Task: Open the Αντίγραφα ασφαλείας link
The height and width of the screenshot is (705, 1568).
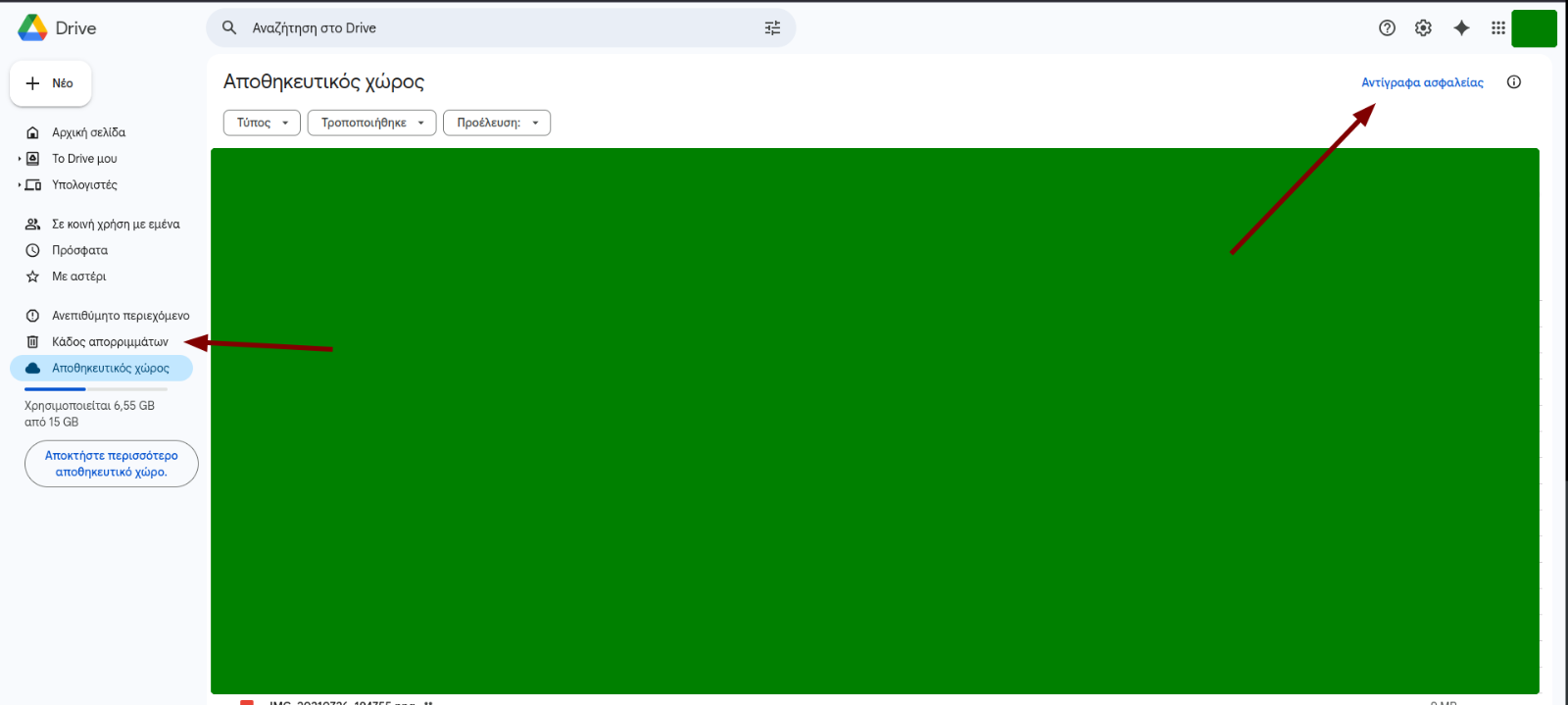Action: [x=1422, y=82]
